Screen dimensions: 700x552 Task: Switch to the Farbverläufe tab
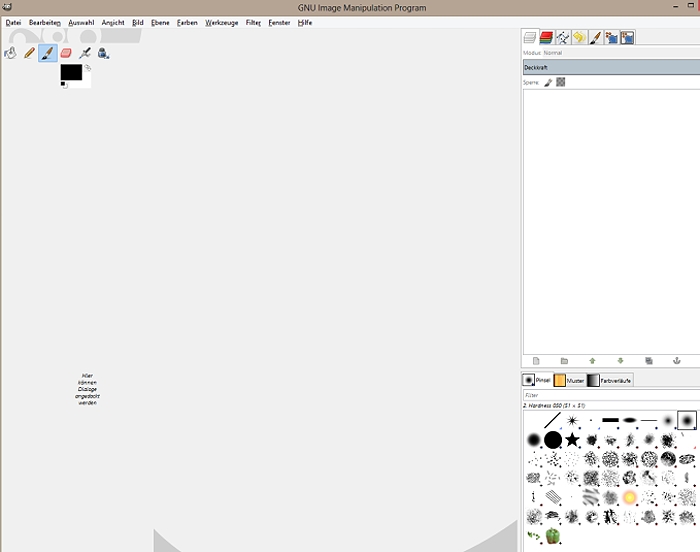pos(609,380)
